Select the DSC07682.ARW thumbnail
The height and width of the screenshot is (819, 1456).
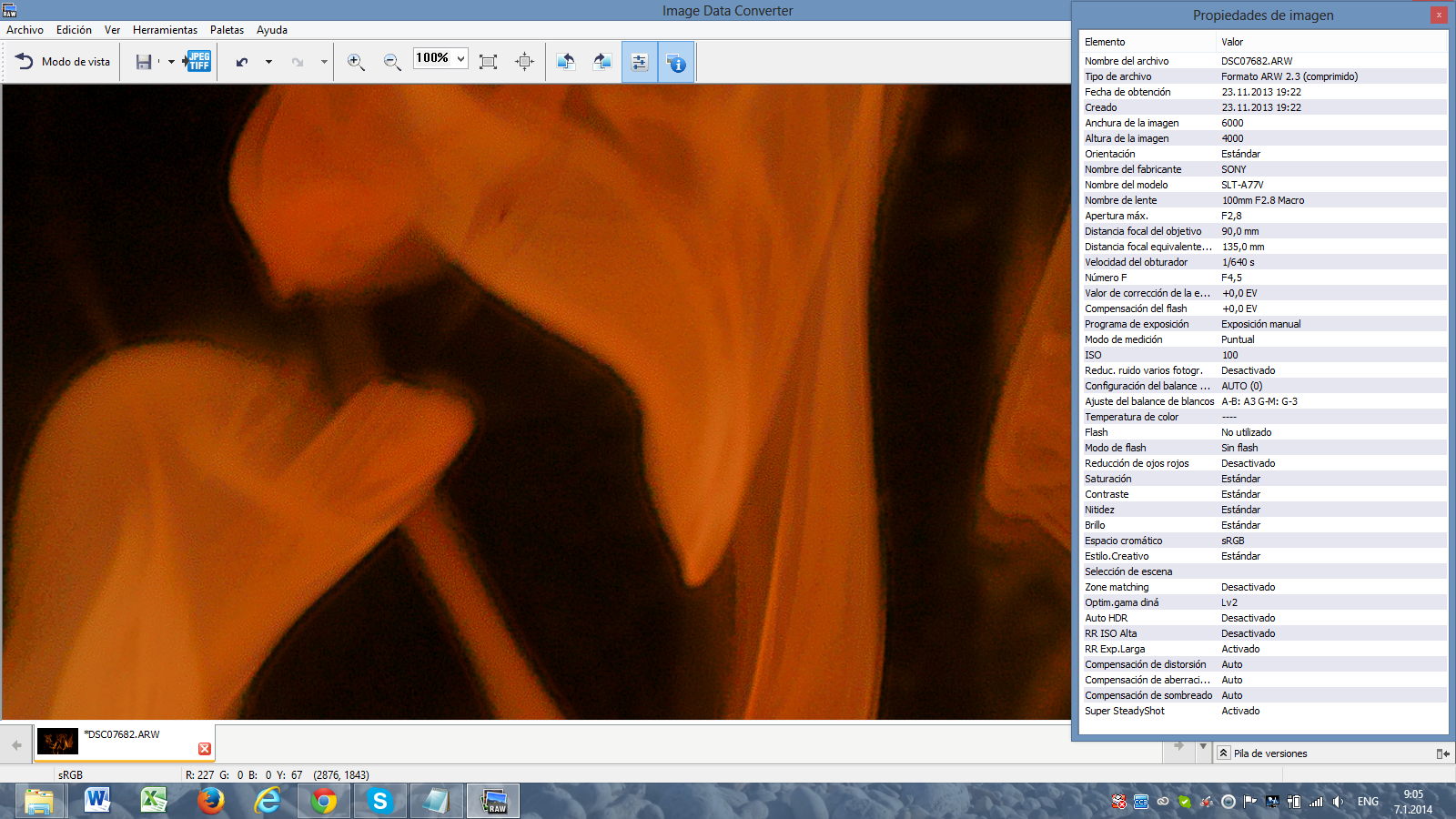(x=57, y=742)
